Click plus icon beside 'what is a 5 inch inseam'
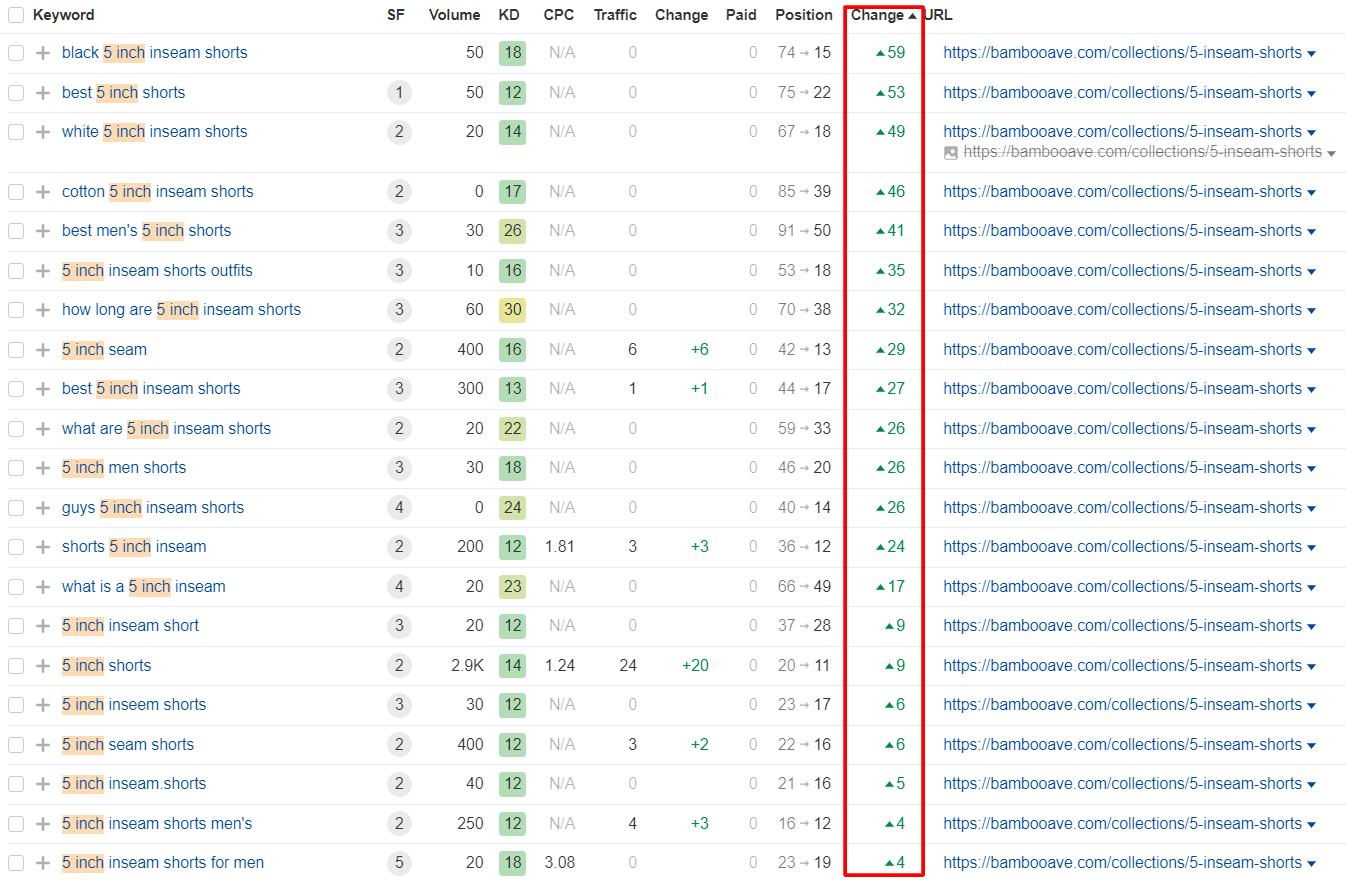1346x883 pixels. 42,587
